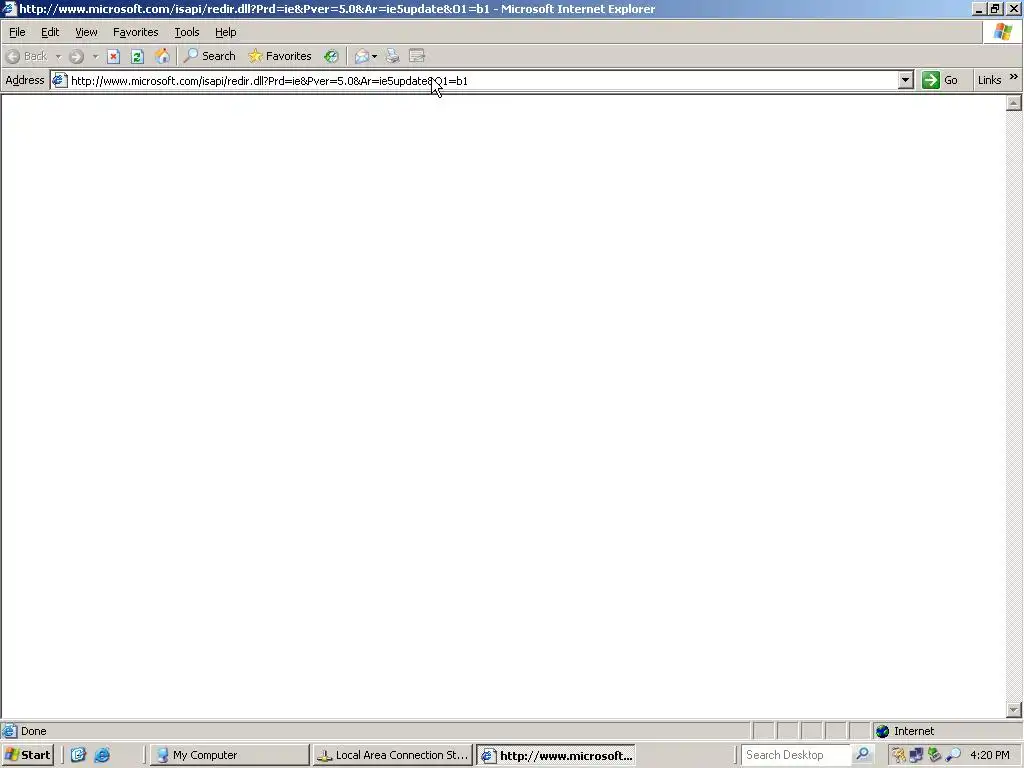The height and width of the screenshot is (768, 1024).
Task: Open the Back history dropdown arrow
Action: coord(58,57)
